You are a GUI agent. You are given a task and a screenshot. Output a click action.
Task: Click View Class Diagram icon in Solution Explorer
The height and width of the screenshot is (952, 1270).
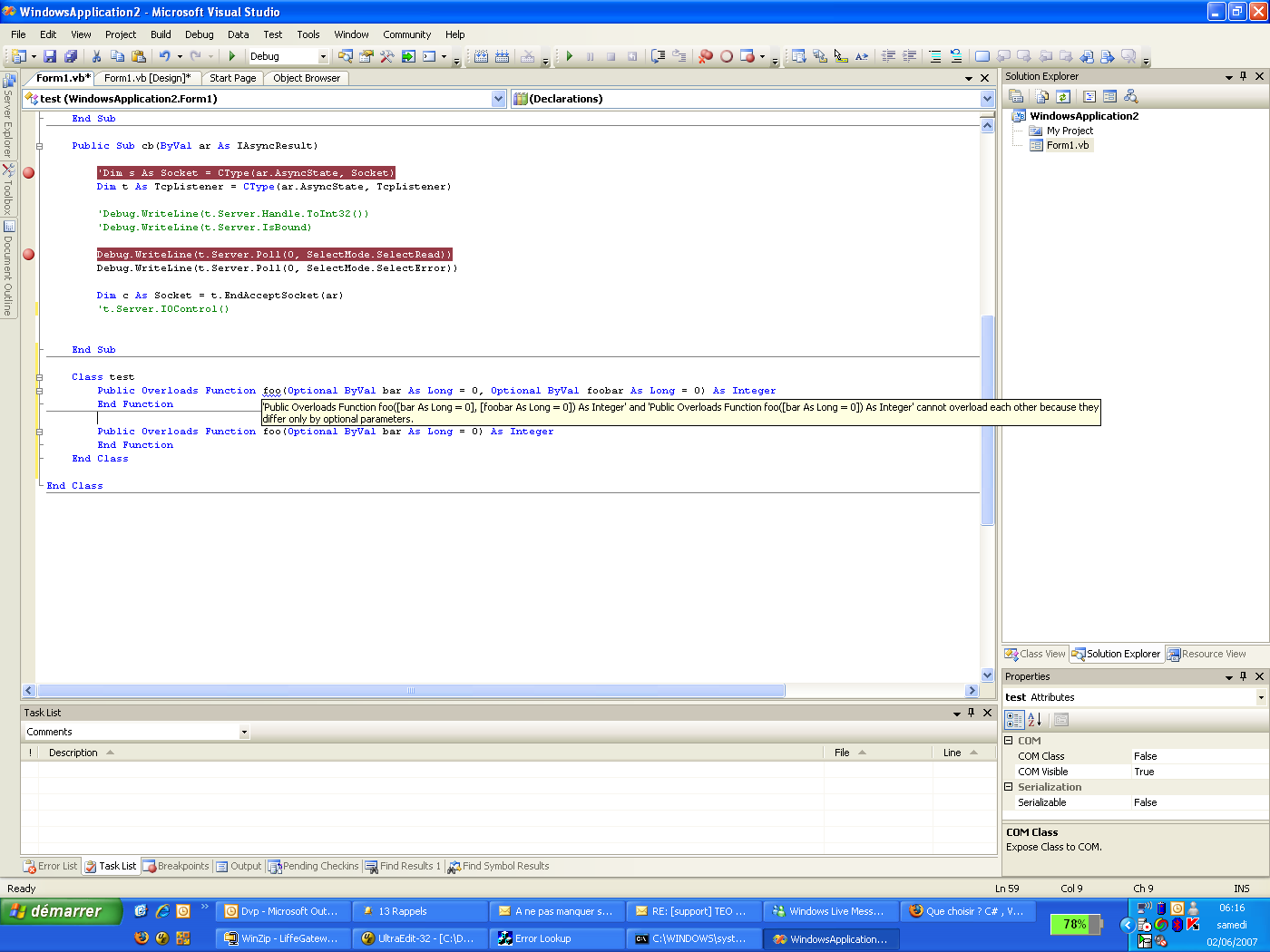1130,96
